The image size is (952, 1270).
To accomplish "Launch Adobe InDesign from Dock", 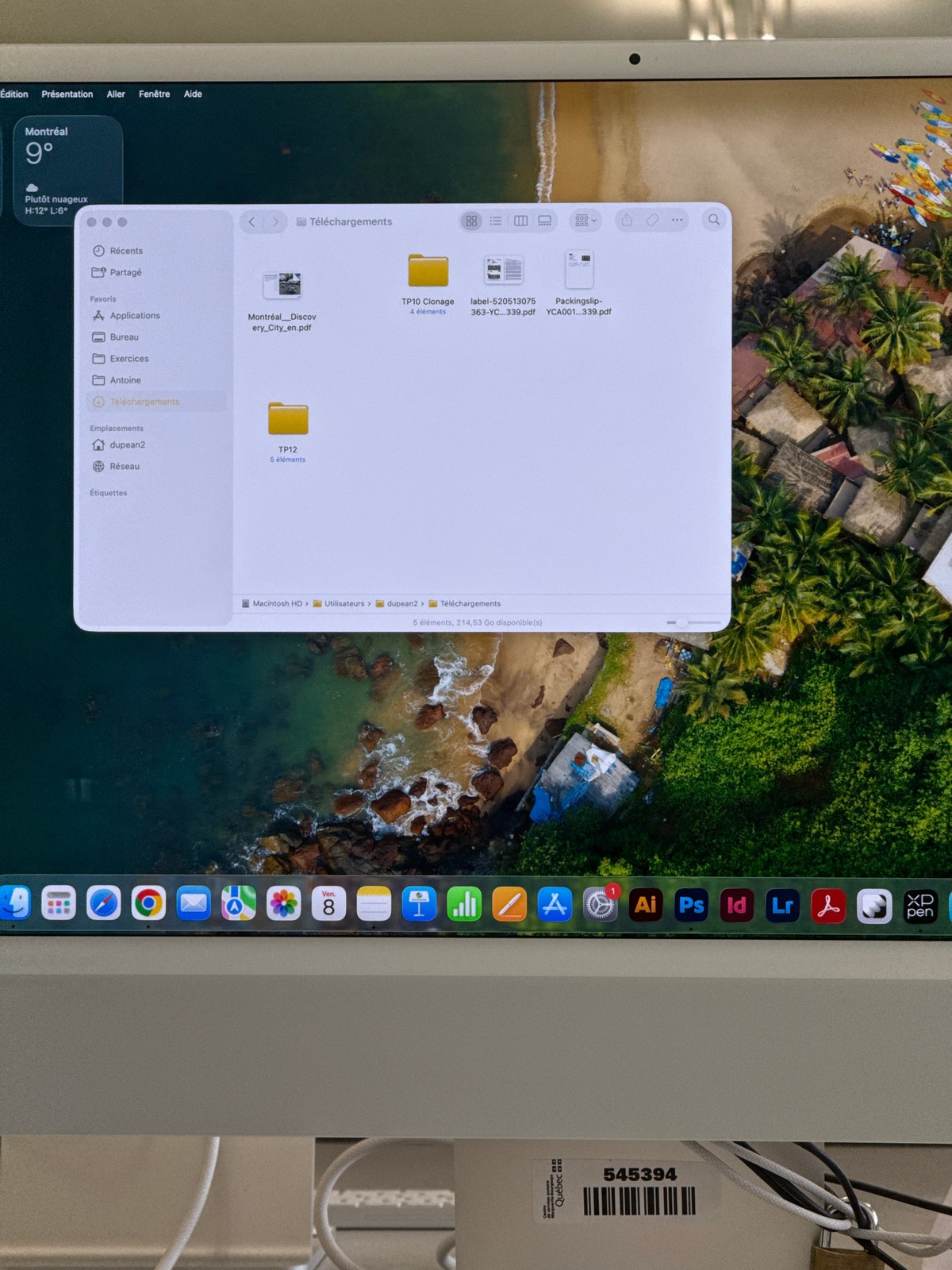I will click(x=737, y=906).
